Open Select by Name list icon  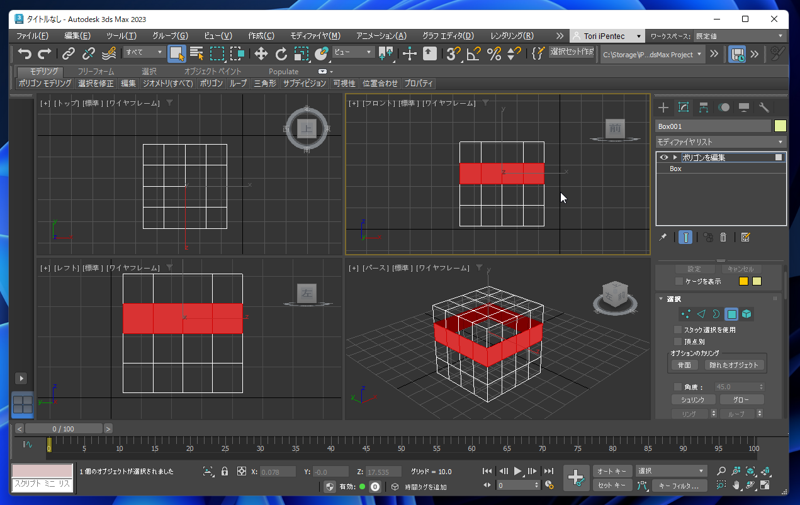196,54
